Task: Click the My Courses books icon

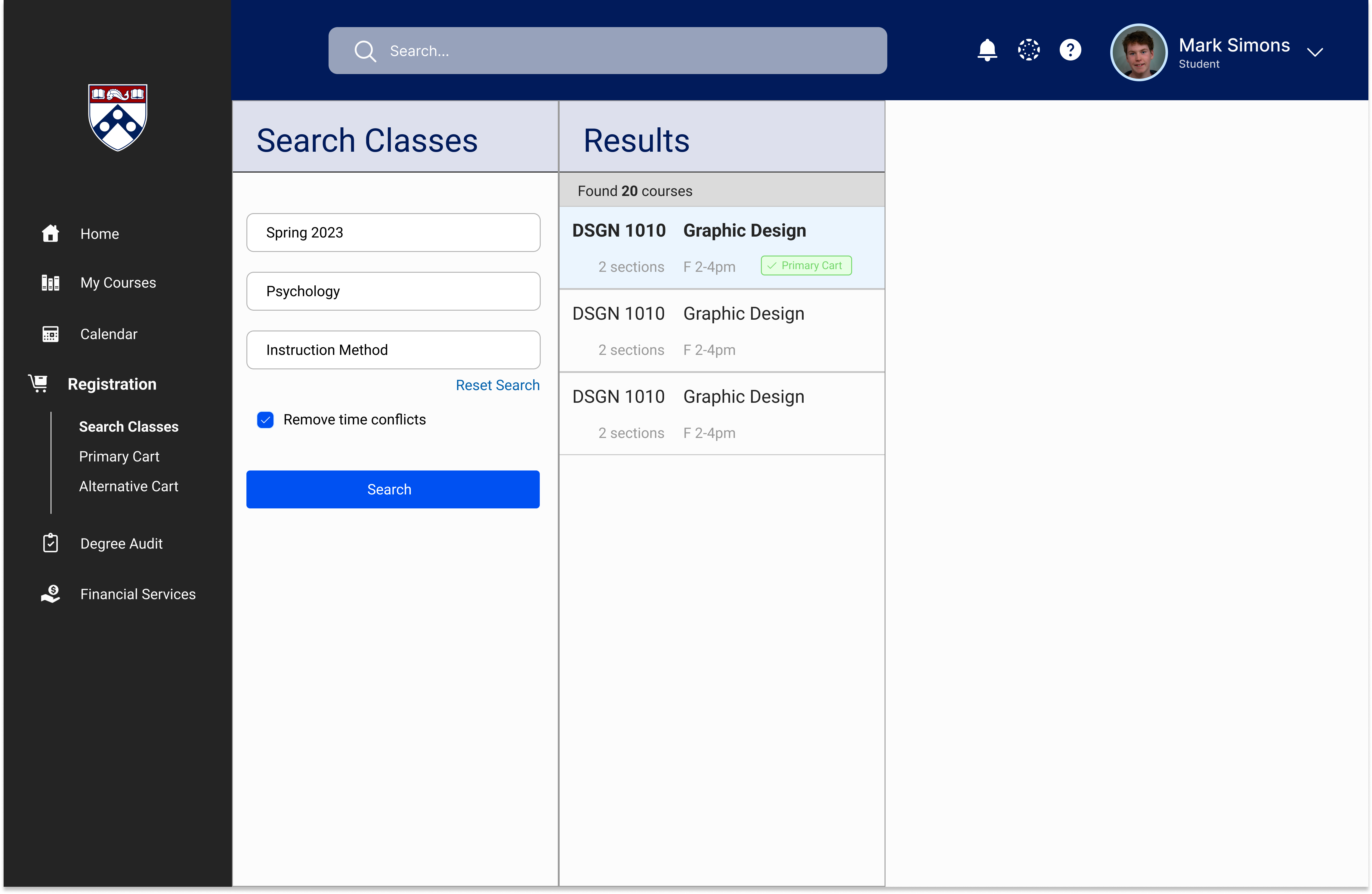Action: (51, 283)
